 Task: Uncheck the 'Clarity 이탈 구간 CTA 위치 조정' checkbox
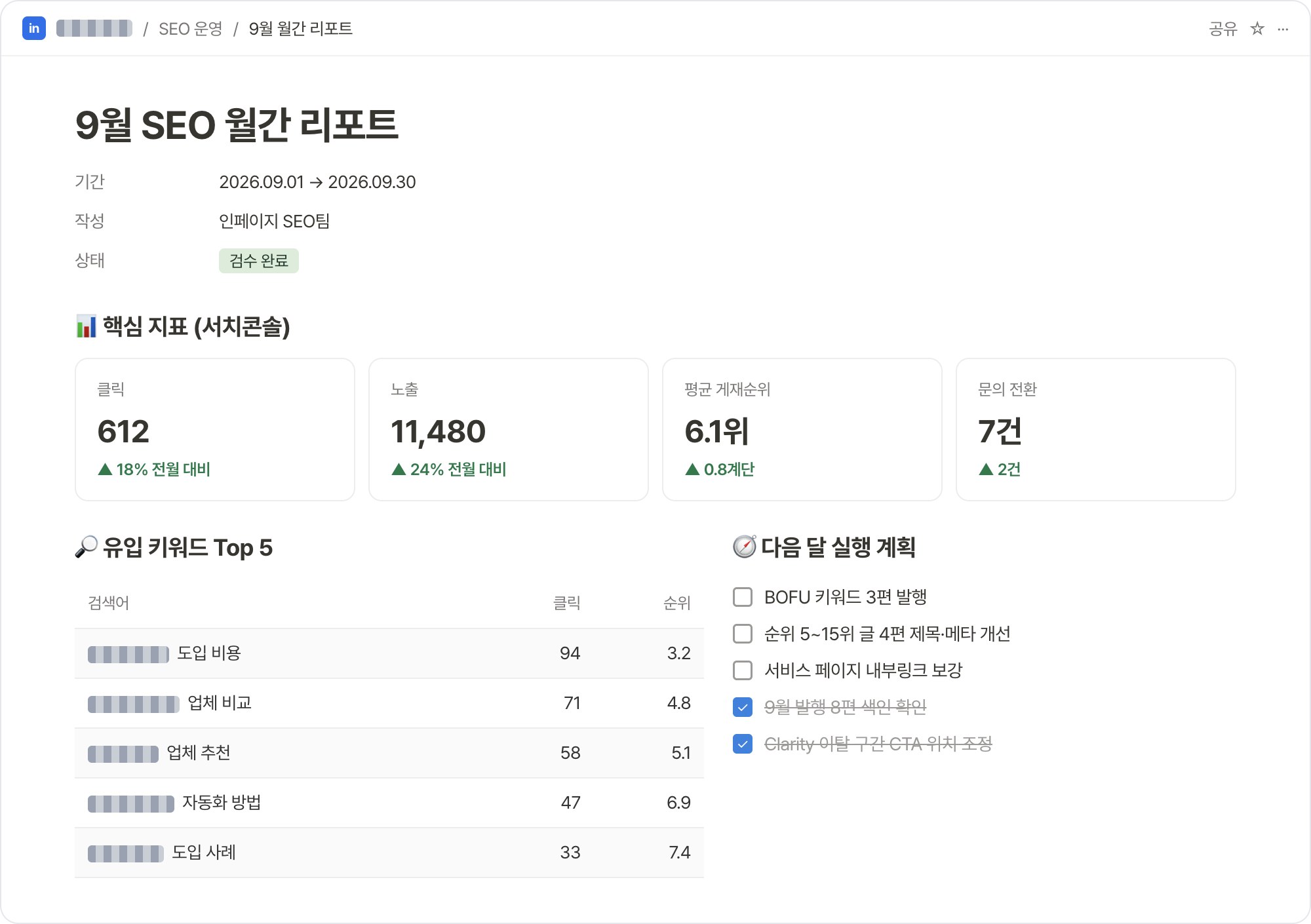pos(743,744)
